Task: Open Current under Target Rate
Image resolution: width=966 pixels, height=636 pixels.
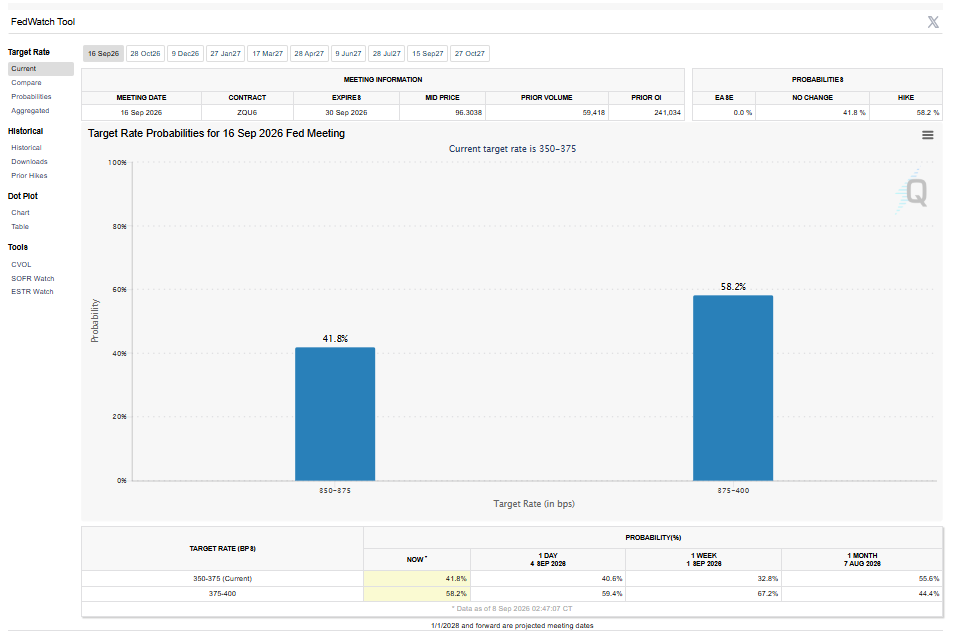Action: point(41,68)
